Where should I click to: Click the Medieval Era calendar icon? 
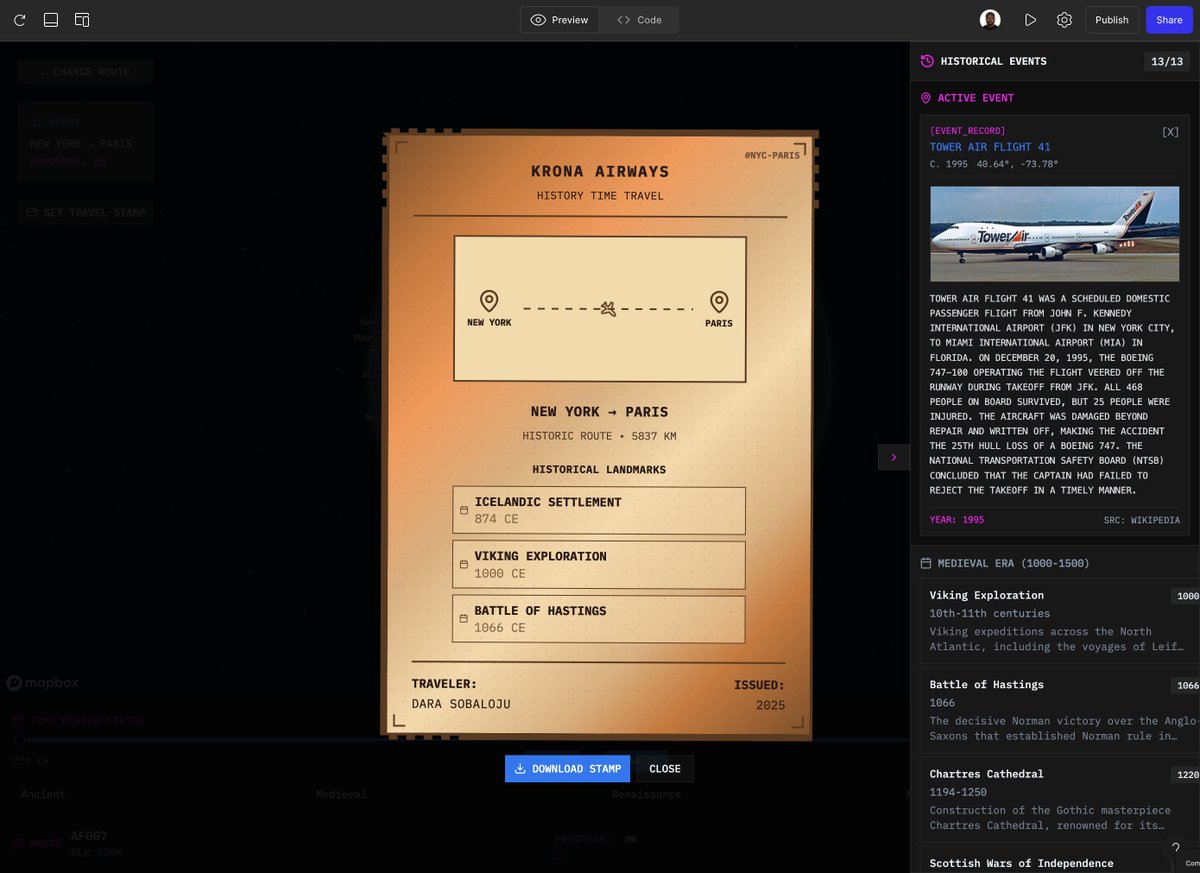(926, 563)
